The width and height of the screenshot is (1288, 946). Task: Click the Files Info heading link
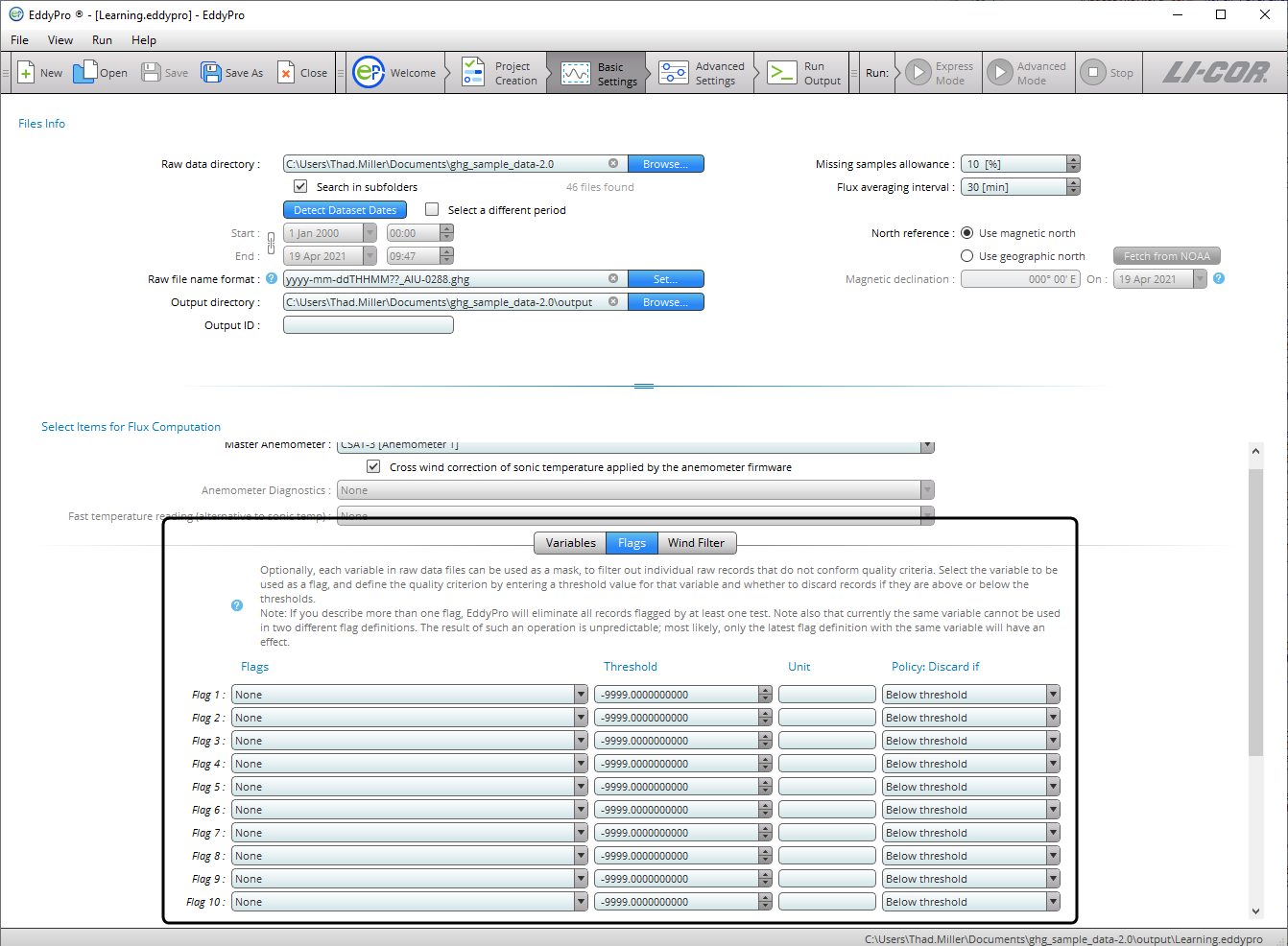coord(41,124)
